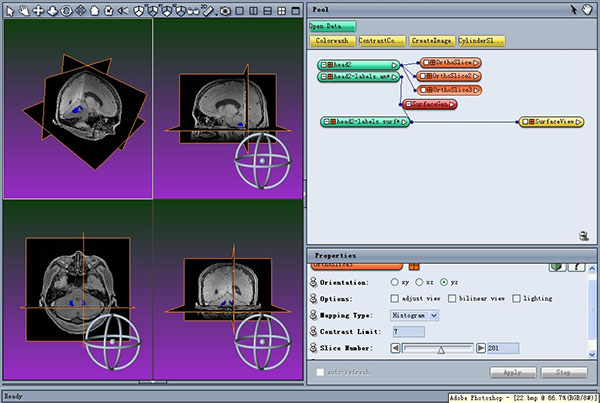
Task: Select the interact arrow tool in viewer toolbar
Action: coord(10,11)
